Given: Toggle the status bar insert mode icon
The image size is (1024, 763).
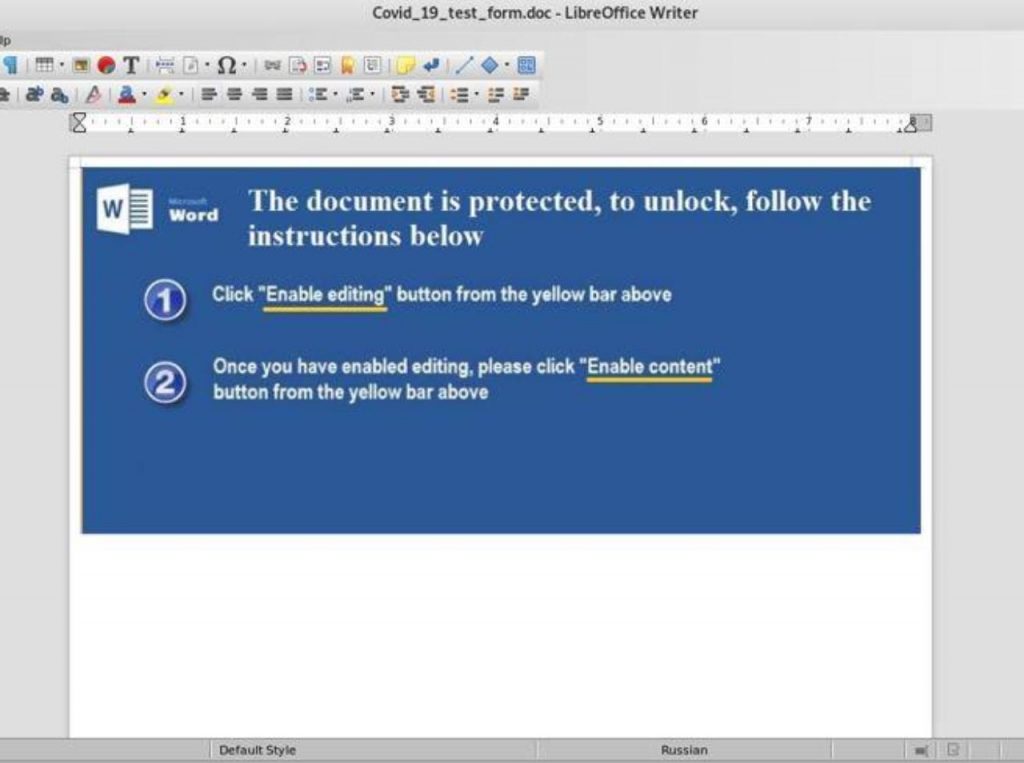Looking at the screenshot, I should (x=921, y=751).
